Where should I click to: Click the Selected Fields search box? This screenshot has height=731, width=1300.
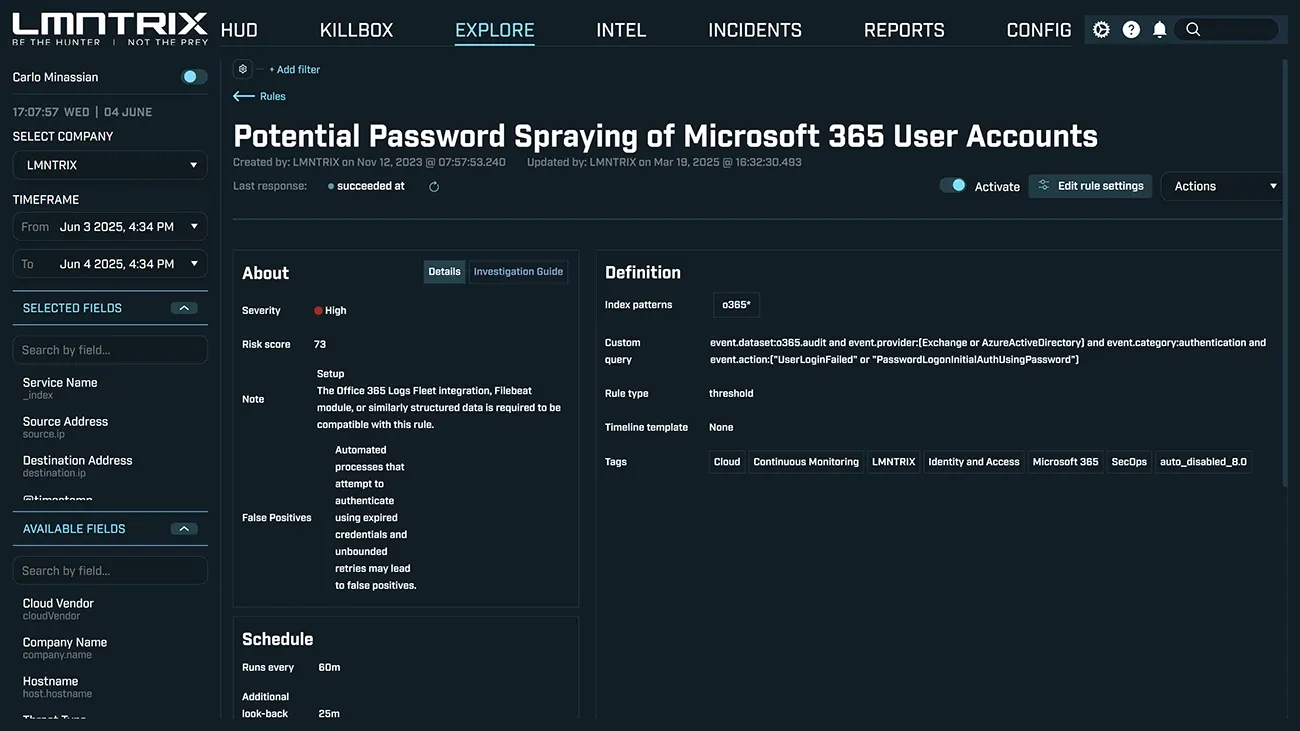110,350
